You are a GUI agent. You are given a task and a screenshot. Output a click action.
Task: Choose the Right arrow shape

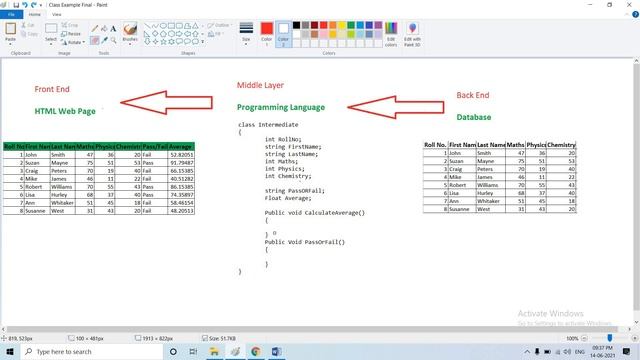point(179,34)
